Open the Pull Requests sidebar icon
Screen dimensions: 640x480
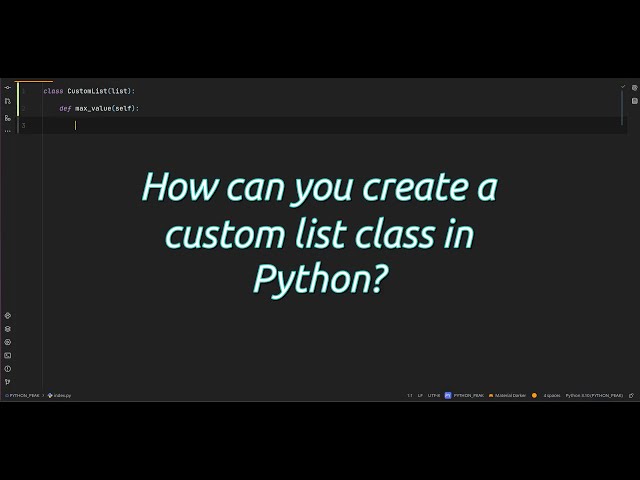click(x=7, y=101)
